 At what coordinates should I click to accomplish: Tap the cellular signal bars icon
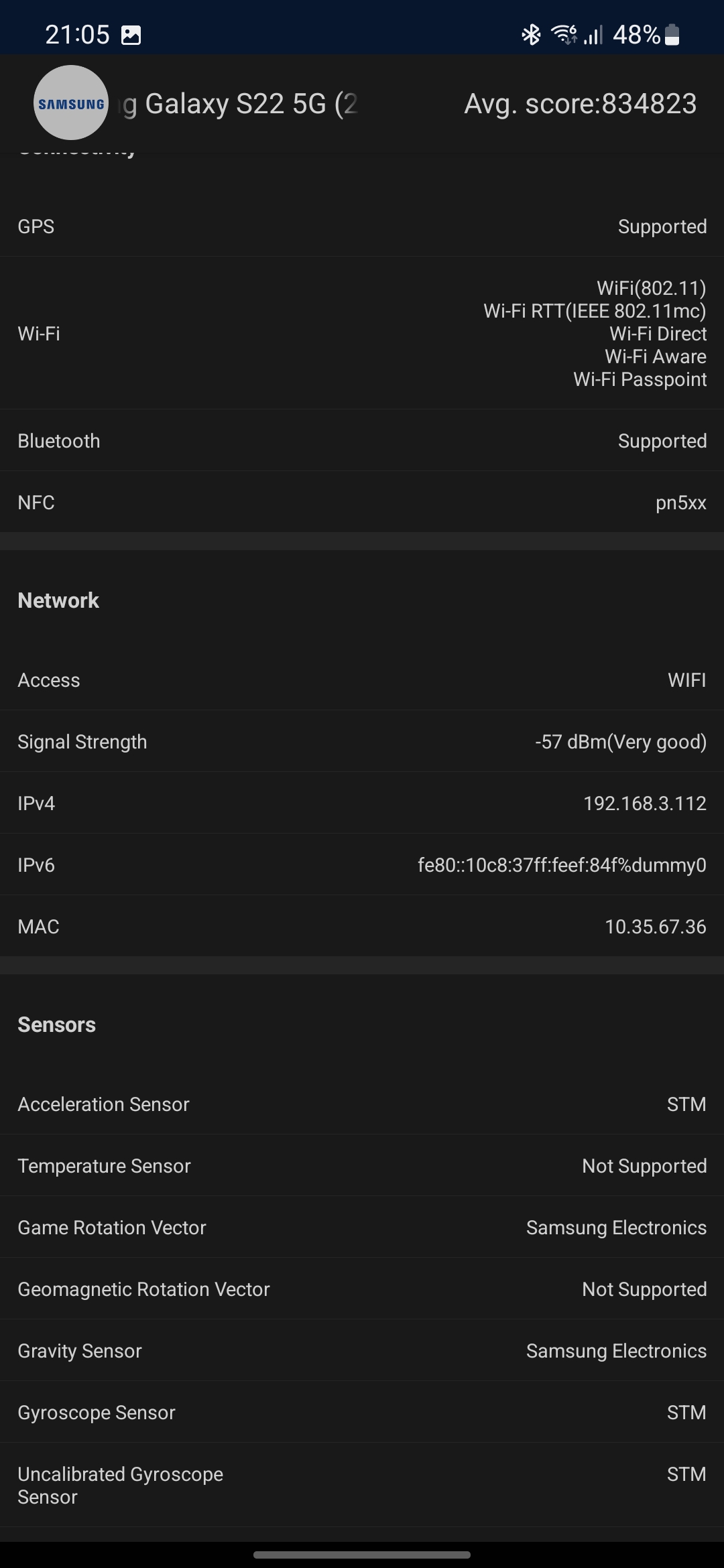[593, 34]
